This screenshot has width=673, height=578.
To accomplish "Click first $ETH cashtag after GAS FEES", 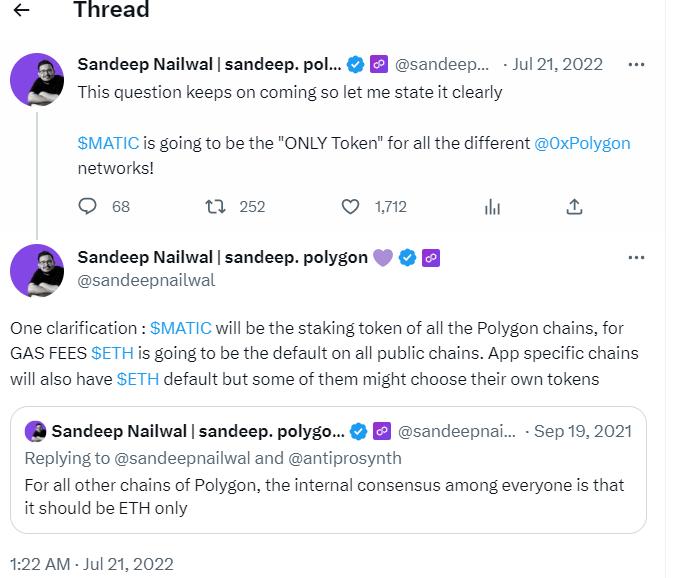I will point(112,353).
